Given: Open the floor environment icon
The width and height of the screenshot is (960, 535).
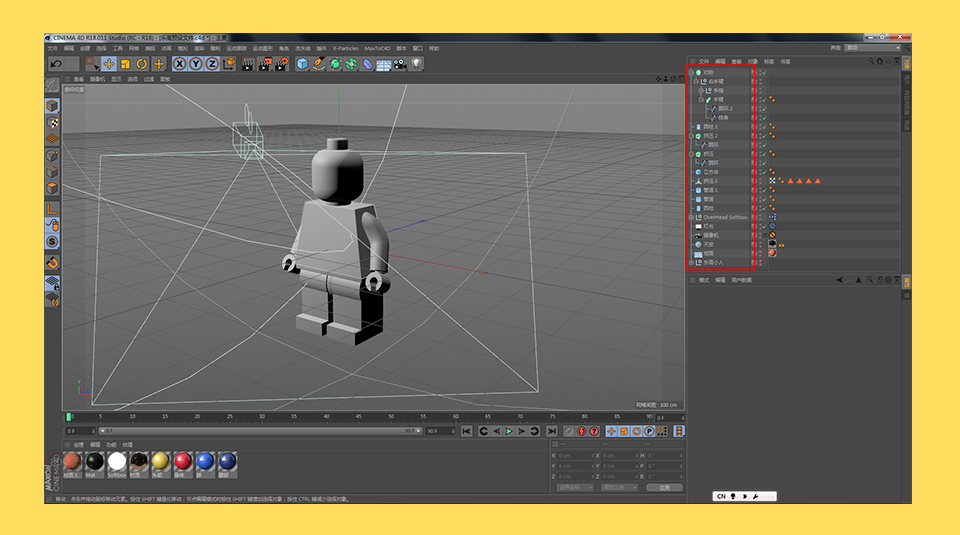Looking at the screenshot, I should (x=384, y=64).
